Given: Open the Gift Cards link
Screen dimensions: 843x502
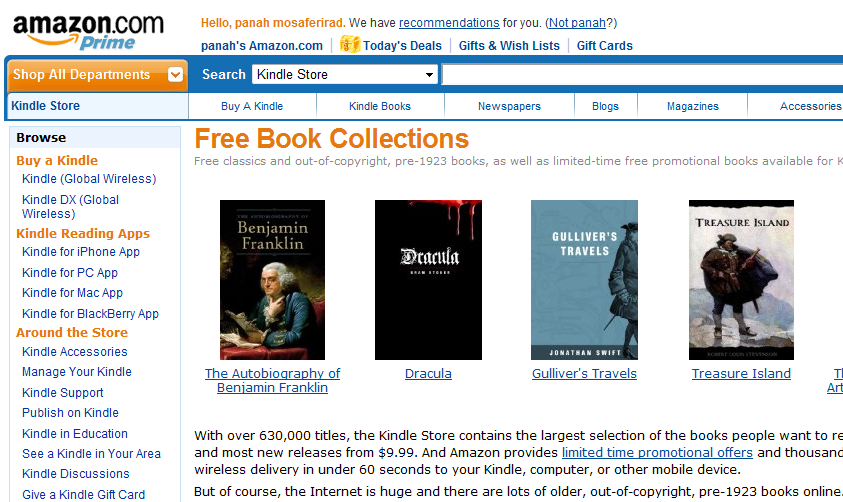Looking at the screenshot, I should 605,46.
